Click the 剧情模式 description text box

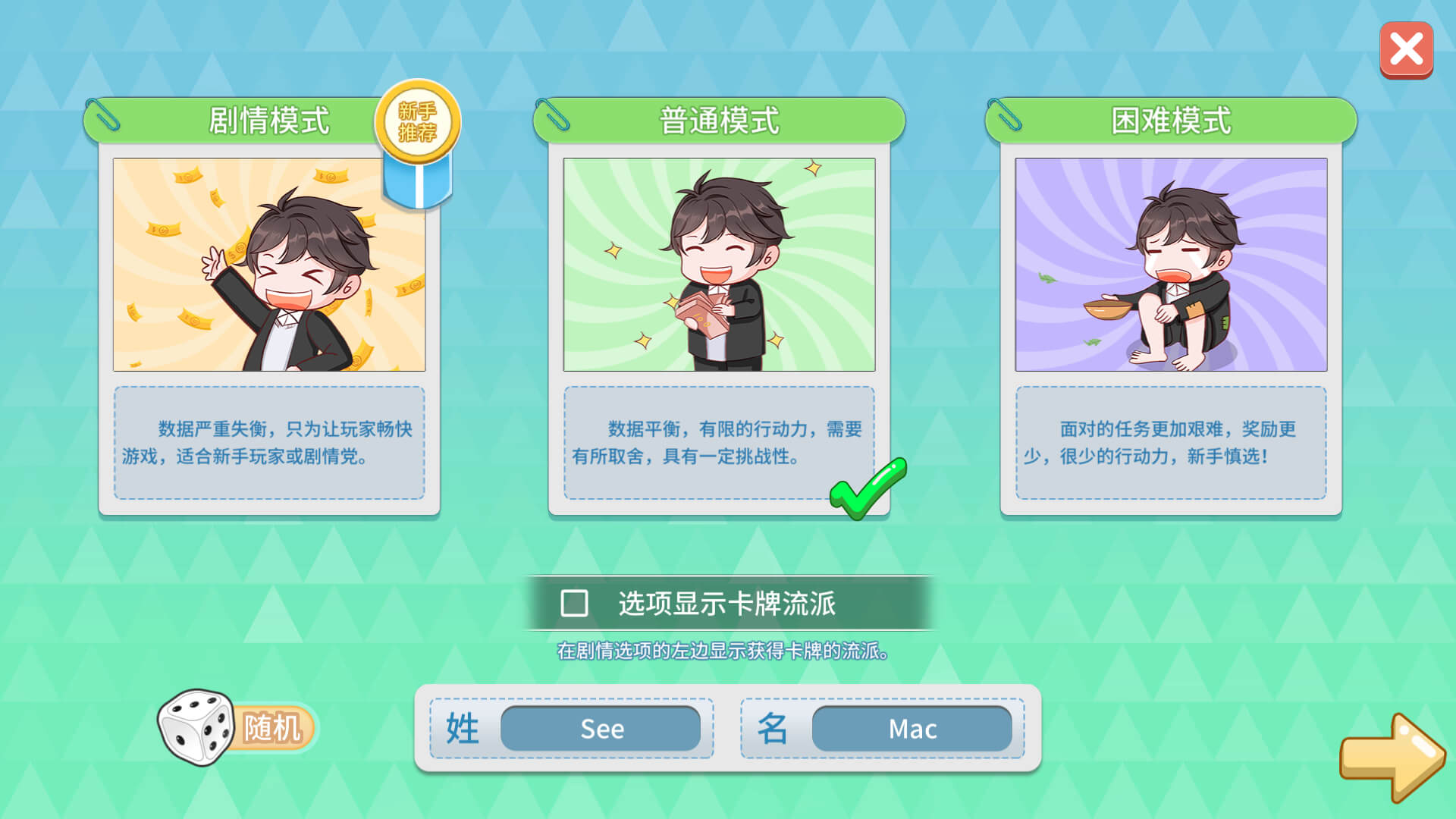point(269,443)
